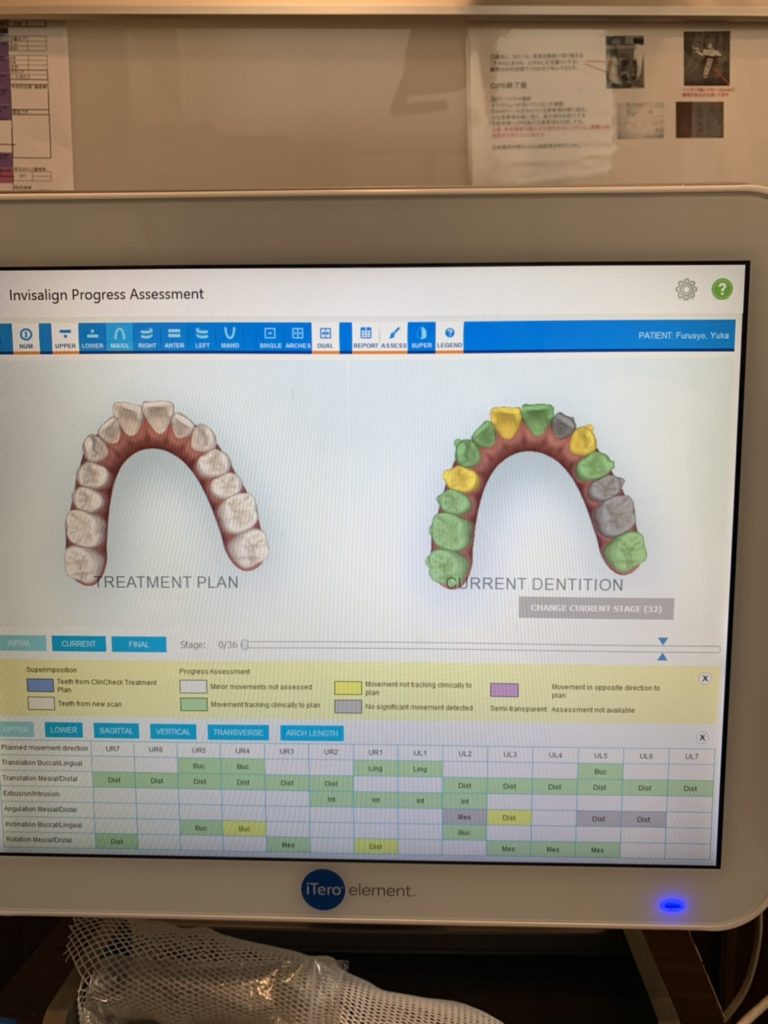Open settings gear icon
The width and height of the screenshot is (768, 1024).
coord(686,289)
